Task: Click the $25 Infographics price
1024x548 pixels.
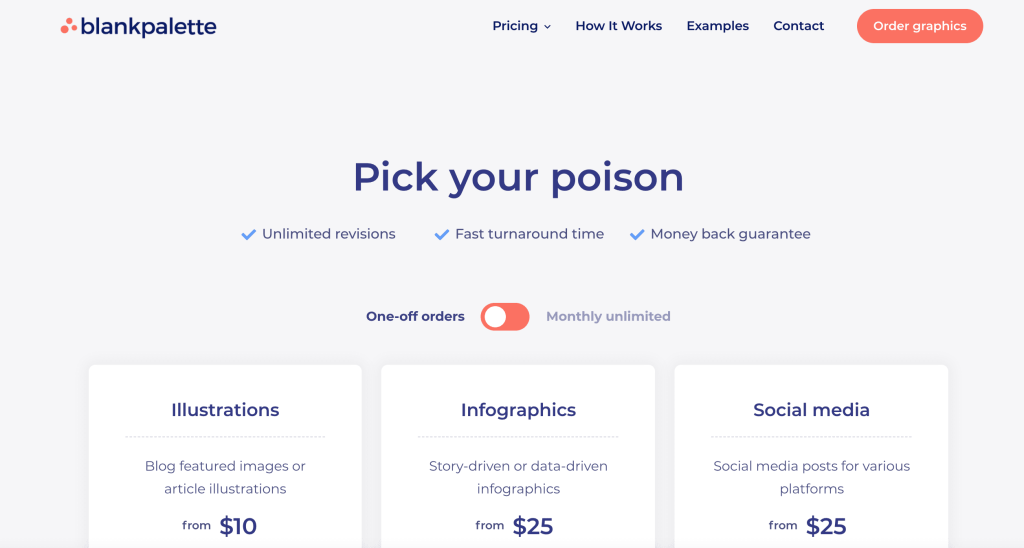Action: coord(532,526)
